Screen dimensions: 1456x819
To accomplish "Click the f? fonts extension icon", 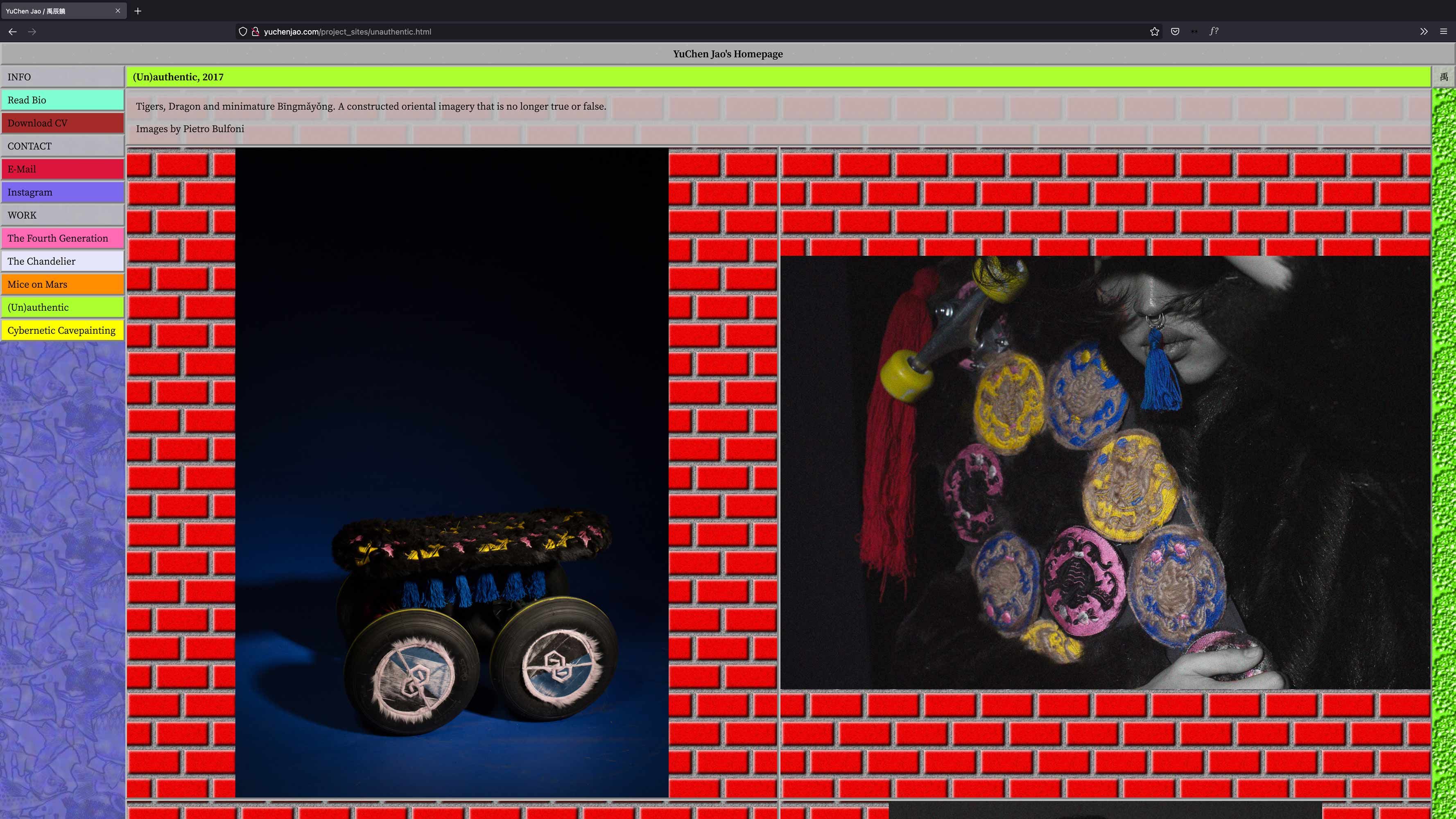I will coord(1214,32).
